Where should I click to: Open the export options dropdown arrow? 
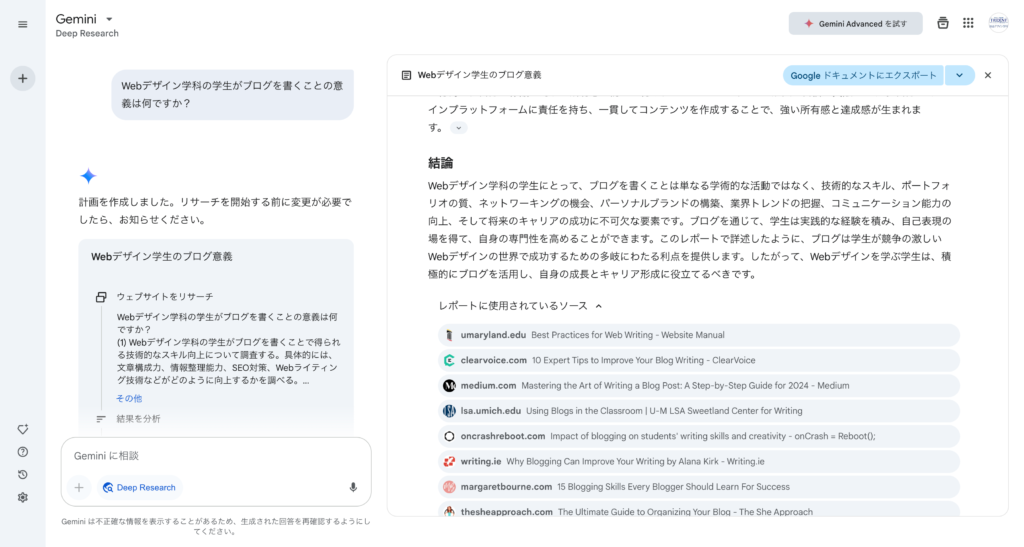[x=959, y=75]
